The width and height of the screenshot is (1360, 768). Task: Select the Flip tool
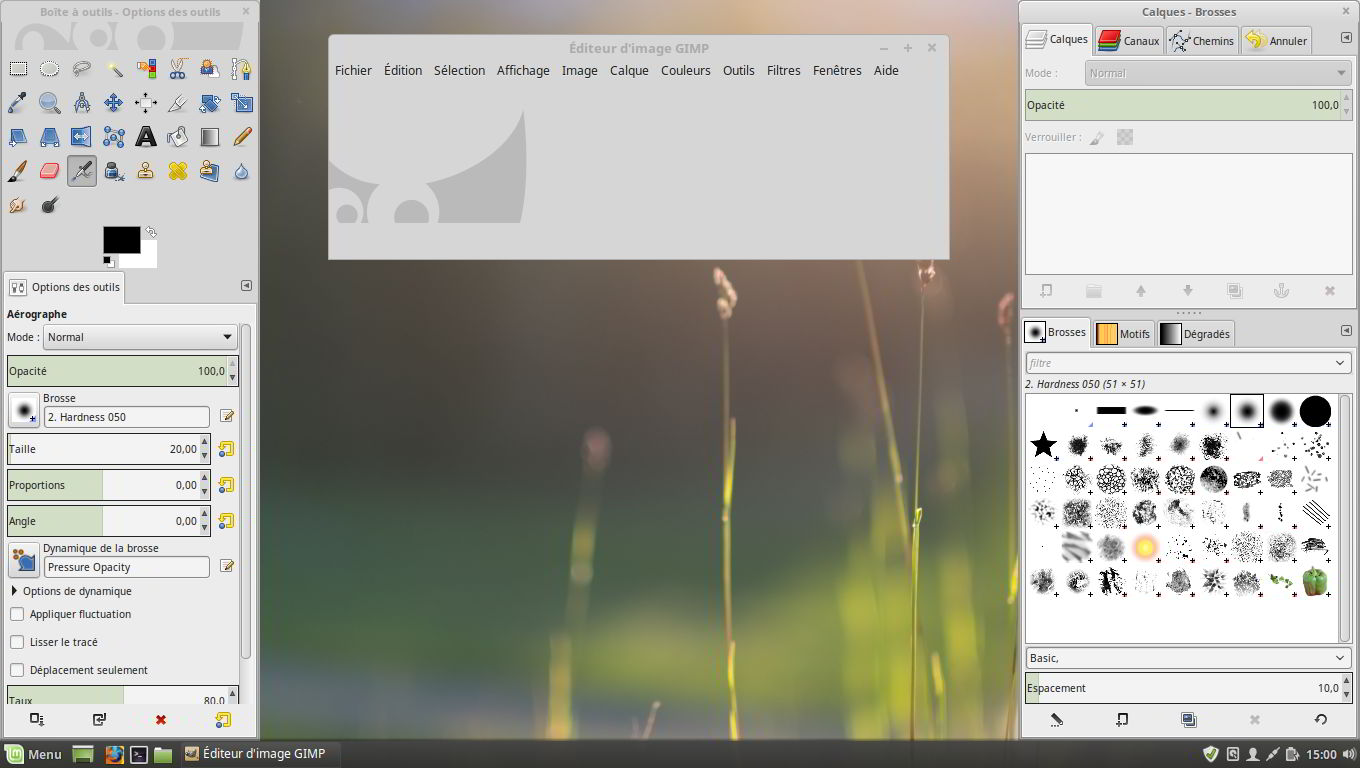[x=82, y=137]
